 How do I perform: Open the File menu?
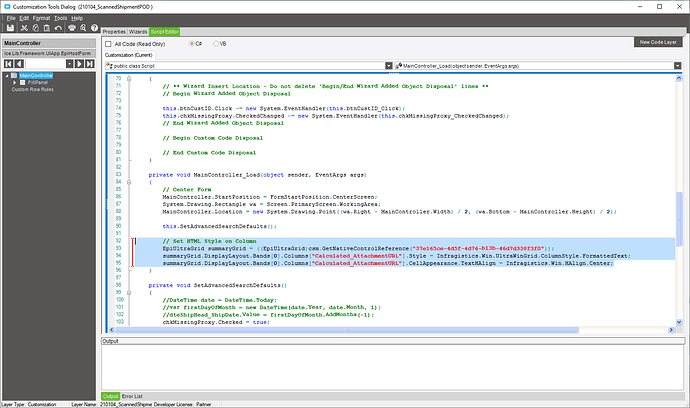(x=11, y=18)
